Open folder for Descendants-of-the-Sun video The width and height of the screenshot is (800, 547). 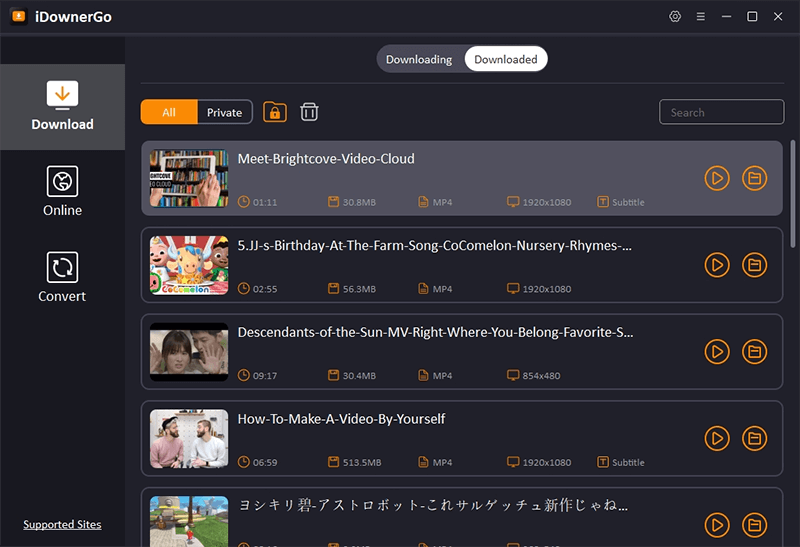click(754, 352)
